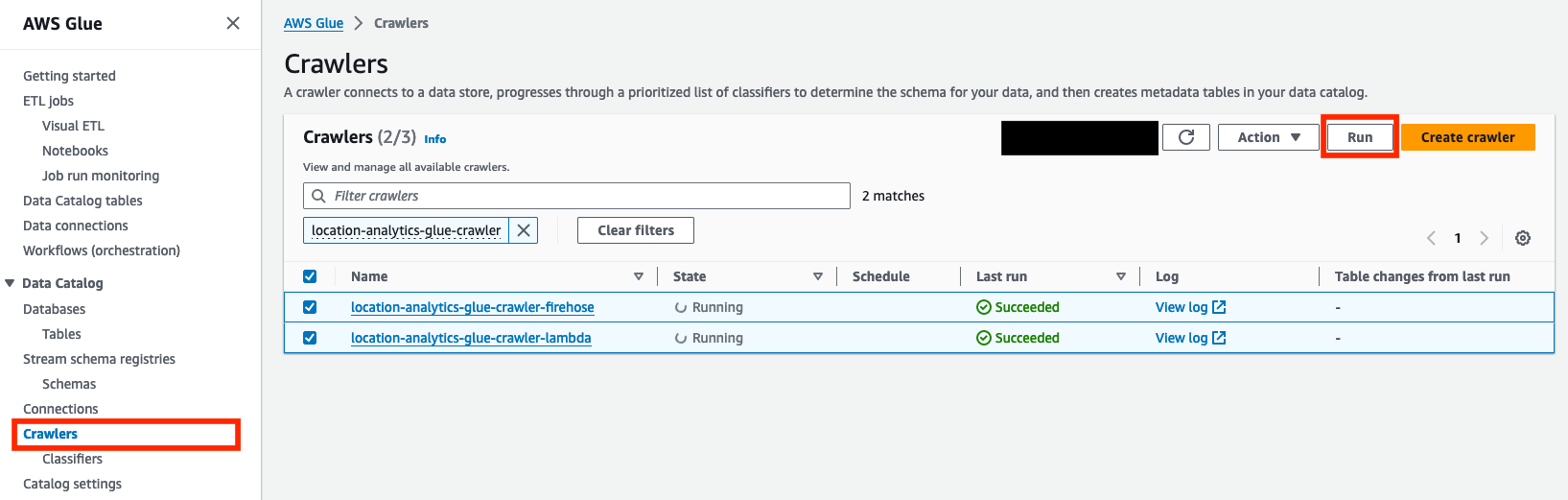The width and height of the screenshot is (1568, 500).
Task: Go to previous page of crawlers
Action: click(1431, 238)
